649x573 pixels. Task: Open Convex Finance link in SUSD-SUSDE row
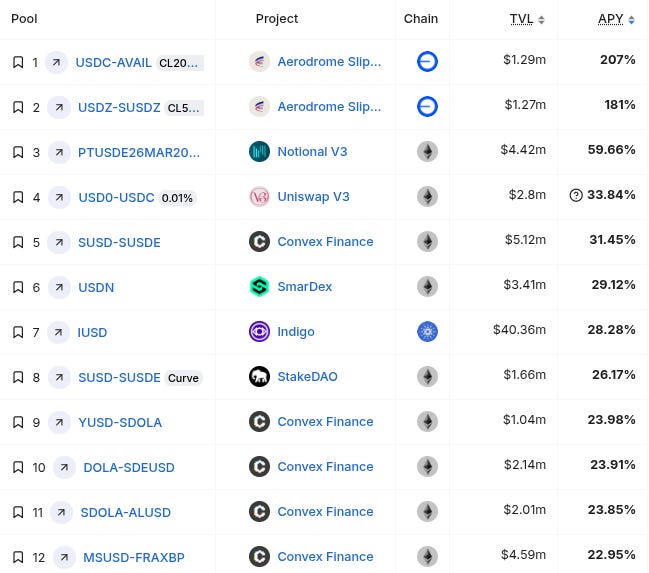[325, 241]
